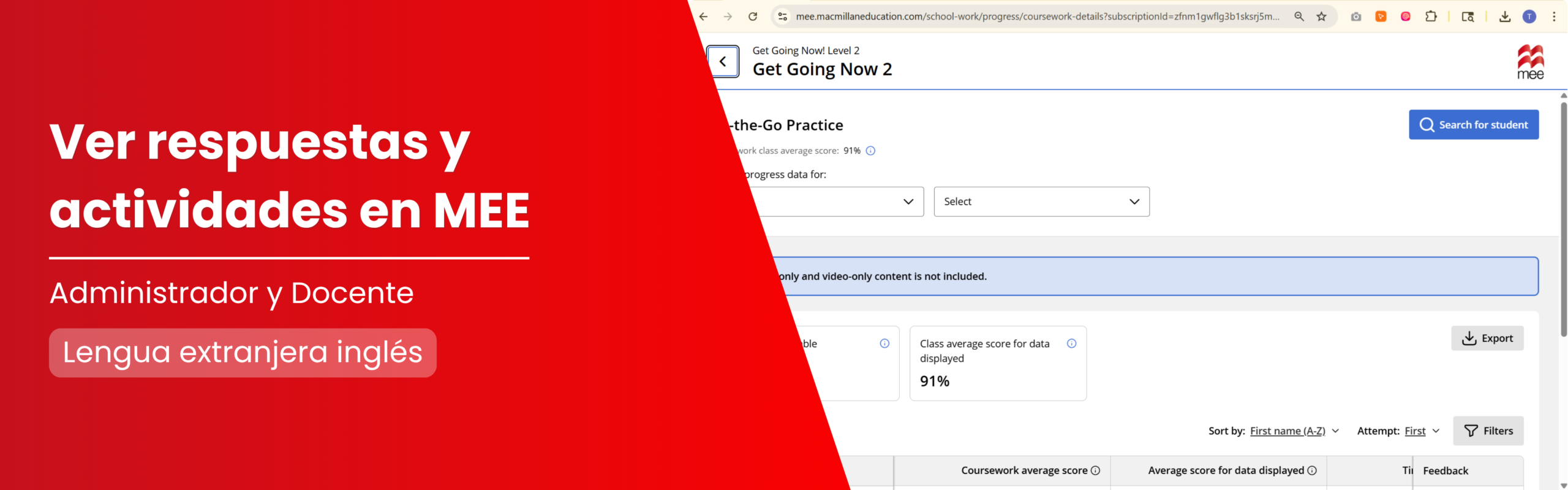Click the info icon beside Coursework average score
The width and height of the screenshot is (1568, 490).
(x=1095, y=470)
